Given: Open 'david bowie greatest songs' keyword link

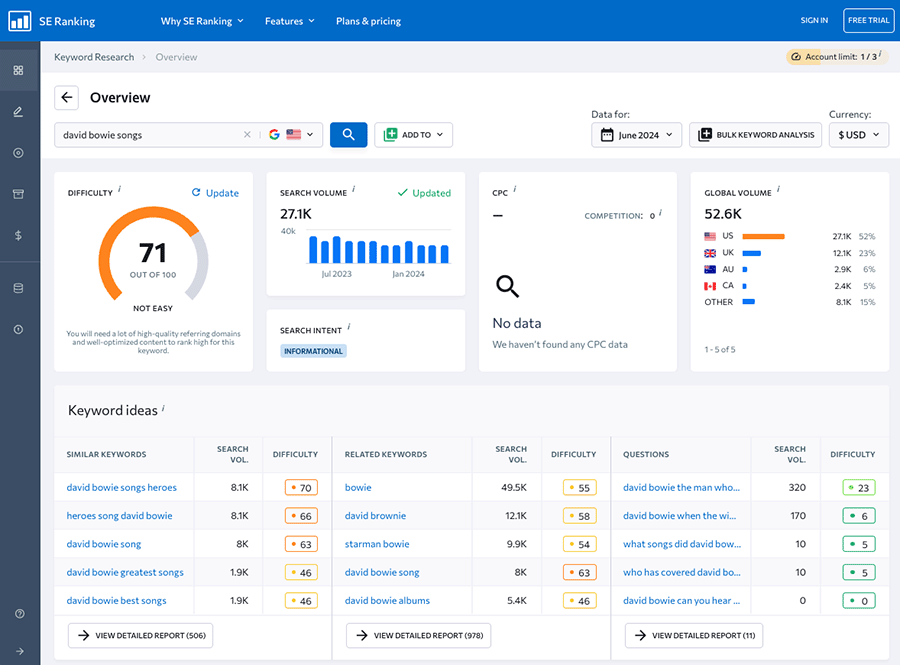Looking at the screenshot, I should [125, 572].
